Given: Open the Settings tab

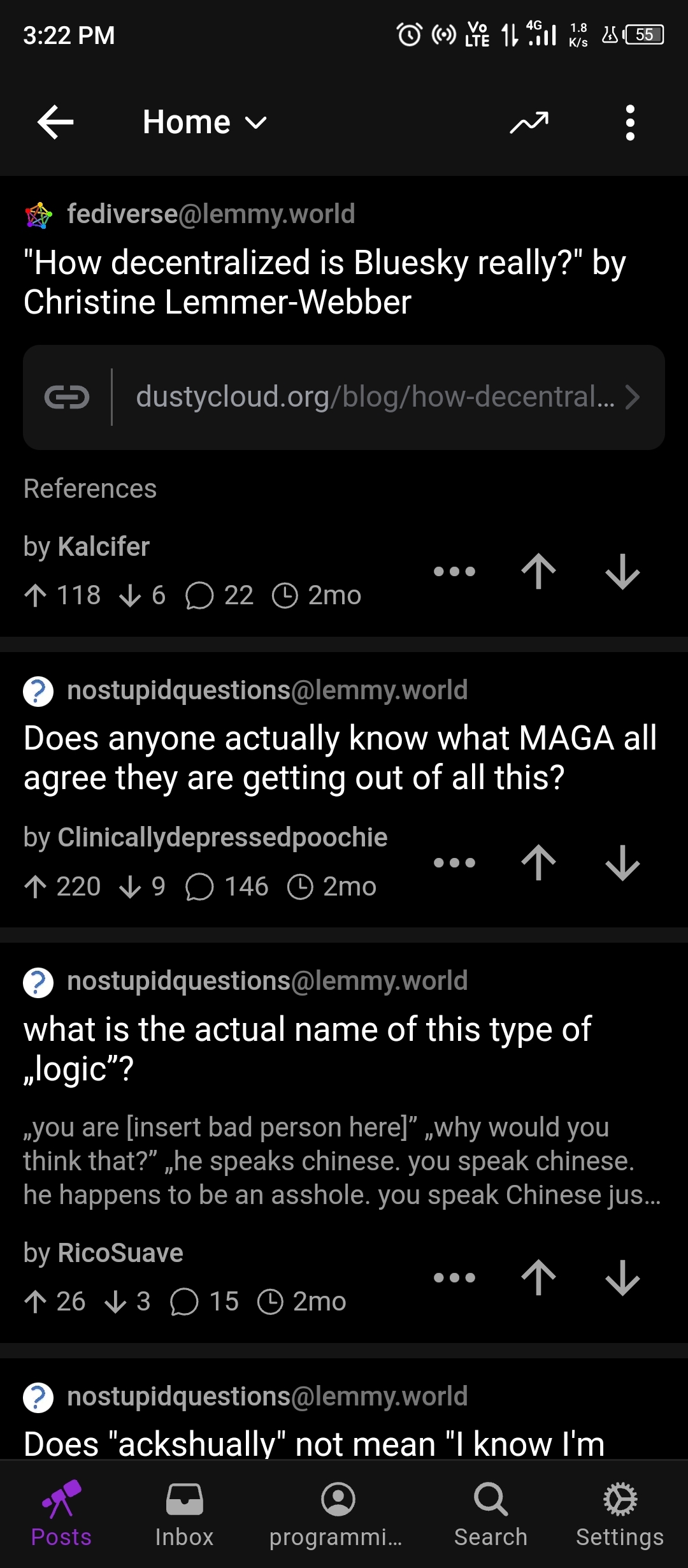Looking at the screenshot, I should tap(620, 1514).
